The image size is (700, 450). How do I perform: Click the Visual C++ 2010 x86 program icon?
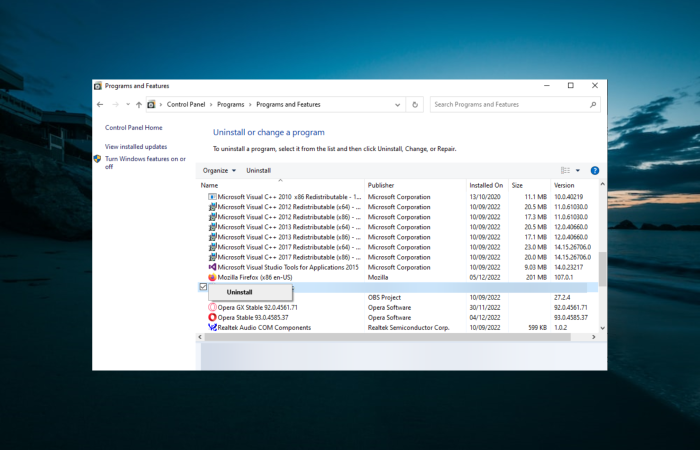tap(212, 197)
